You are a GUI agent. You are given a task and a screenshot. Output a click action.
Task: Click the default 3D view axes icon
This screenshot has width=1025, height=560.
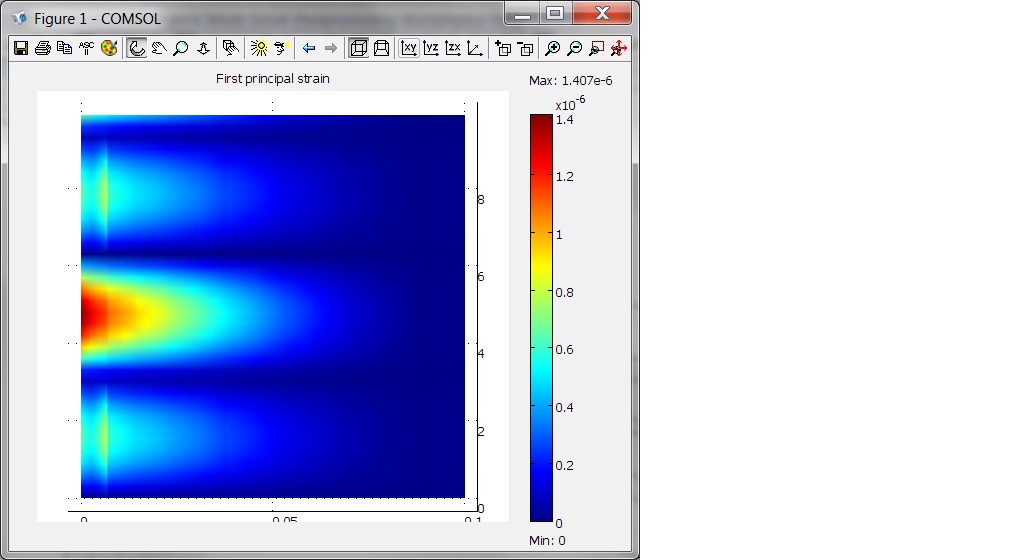(x=475, y=48)
